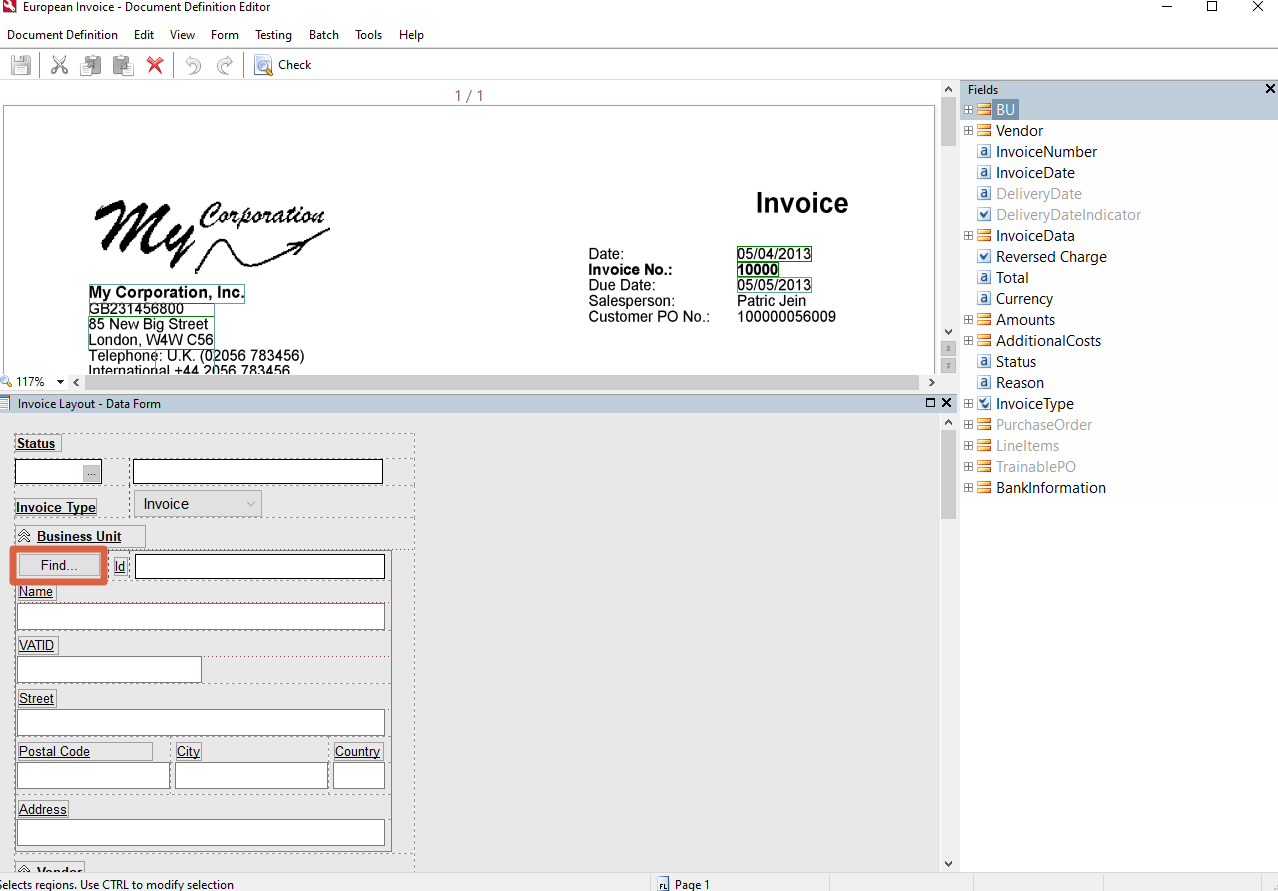The width and height of the screenshot is (1278, 891).
Task: Close the Fields panel
Action: [1270, 89]
